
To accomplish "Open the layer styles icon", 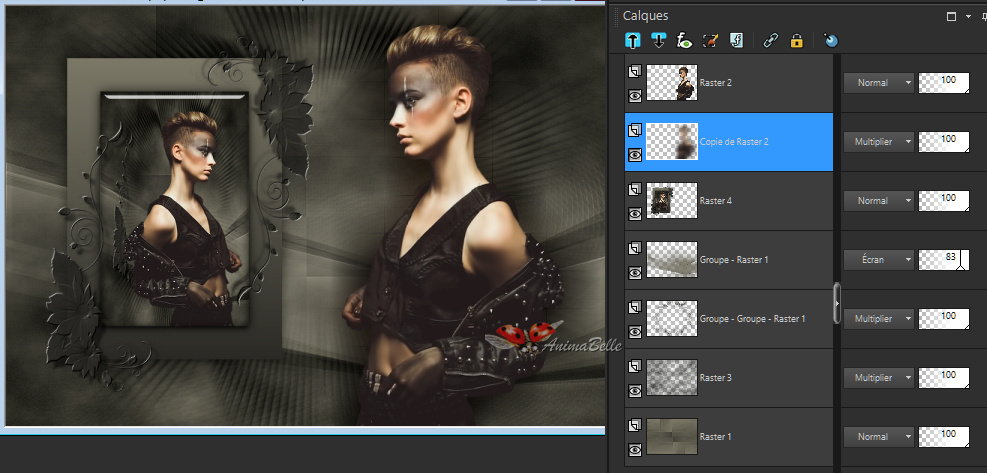I will click(x=736, y=40).
